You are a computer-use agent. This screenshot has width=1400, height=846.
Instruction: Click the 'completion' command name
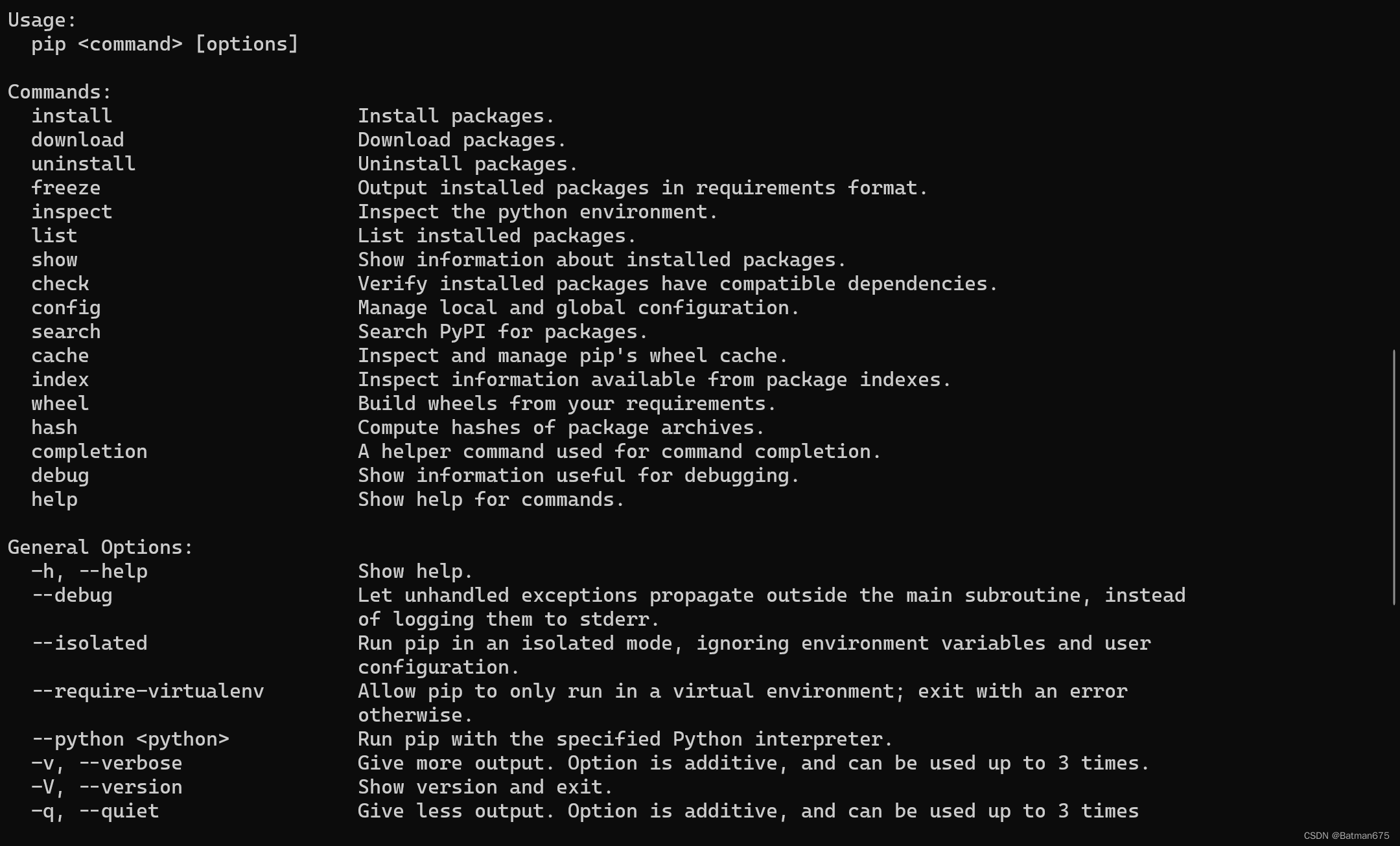(x=89, y=452)
